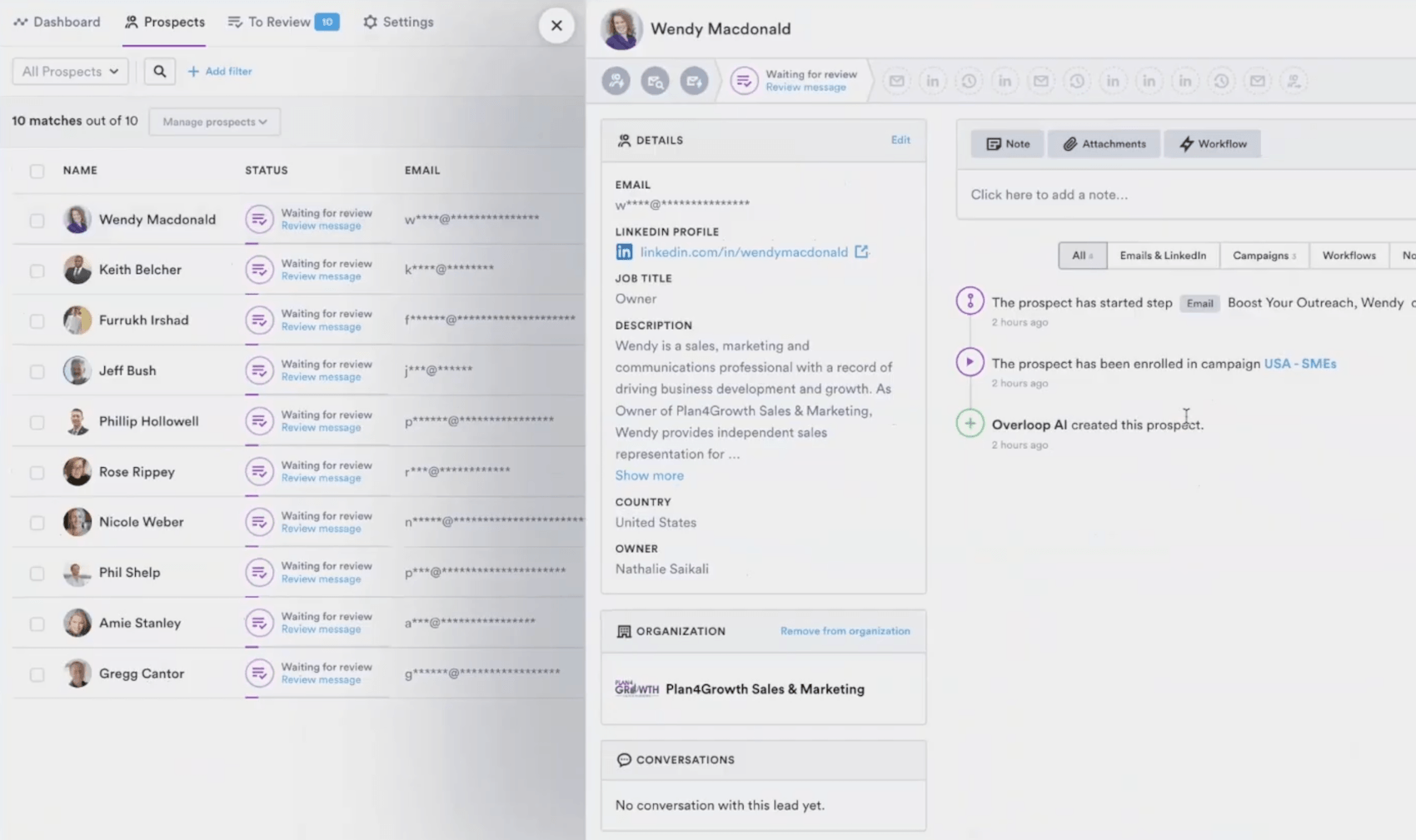
Task: Click the grey envelope-with-magnifier icon
Action: click(655, 81)
